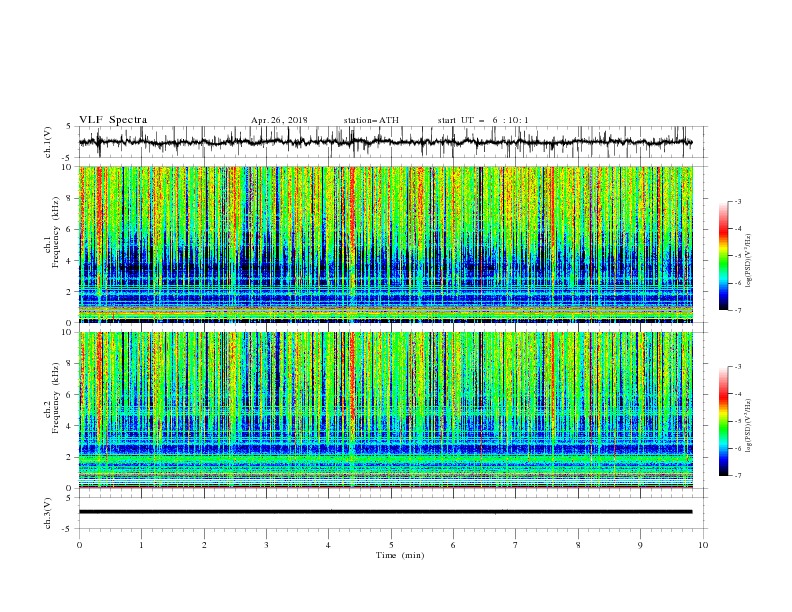Click the "-7" label on ch.2 color bar
792x612 pixels.
[738, 476]
